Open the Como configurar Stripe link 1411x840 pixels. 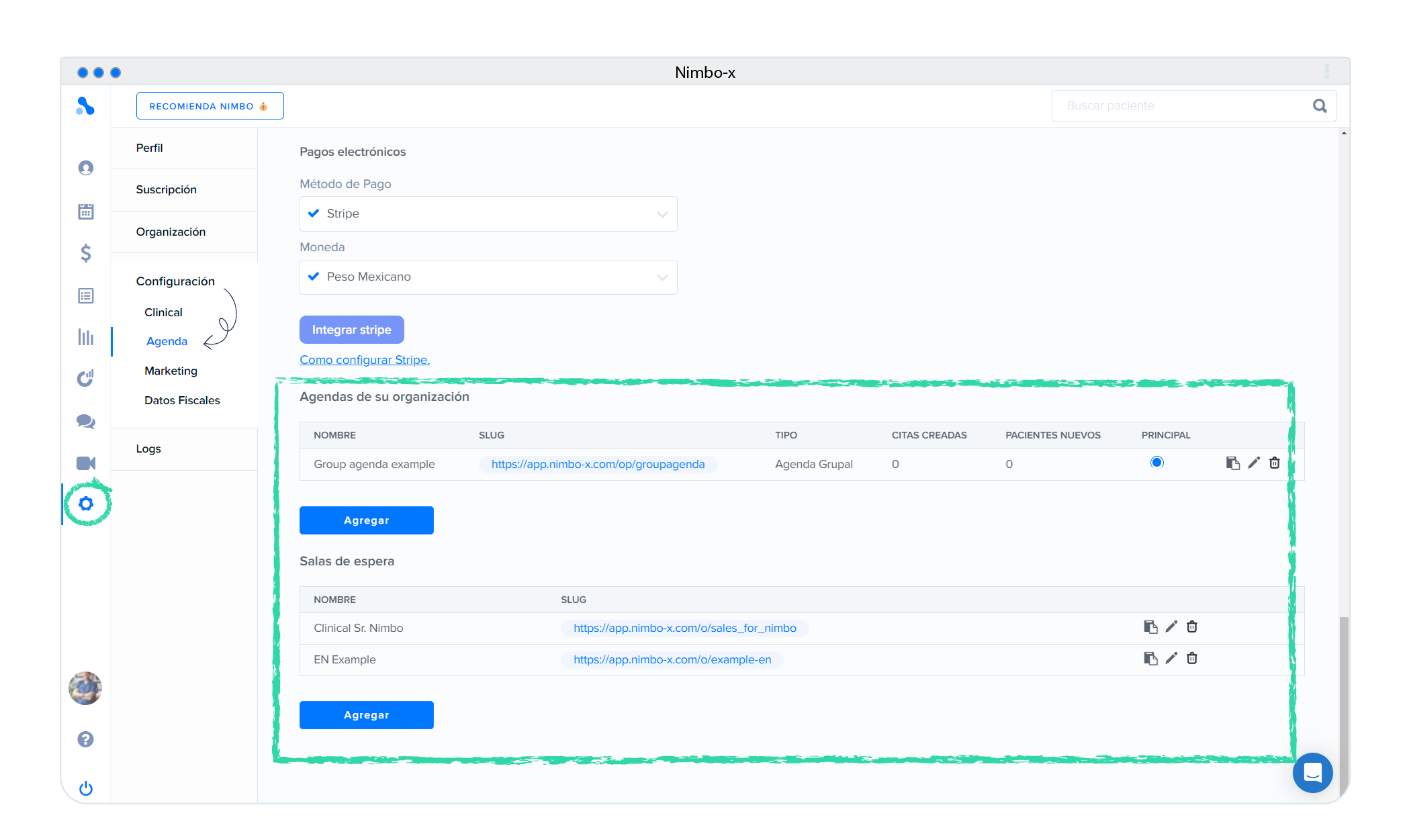pyautogui.click(x=365, y=360)
